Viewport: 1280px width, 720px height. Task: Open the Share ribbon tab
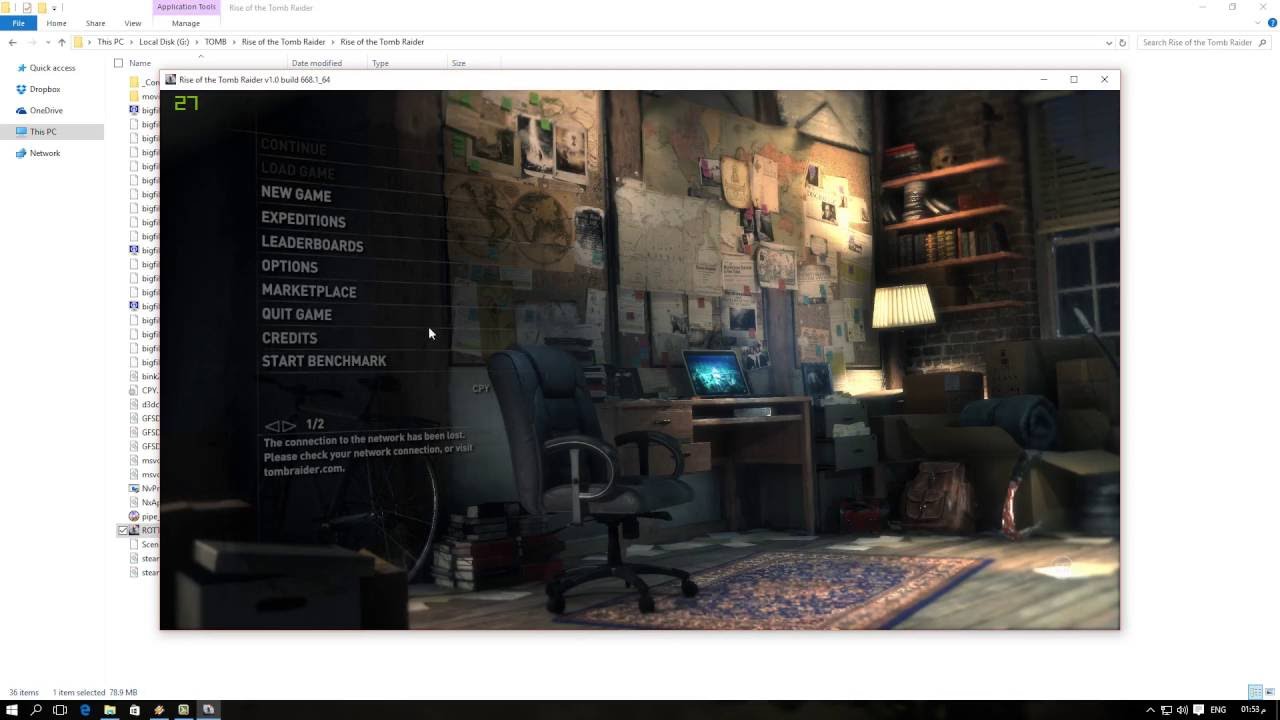click(95, 23)
